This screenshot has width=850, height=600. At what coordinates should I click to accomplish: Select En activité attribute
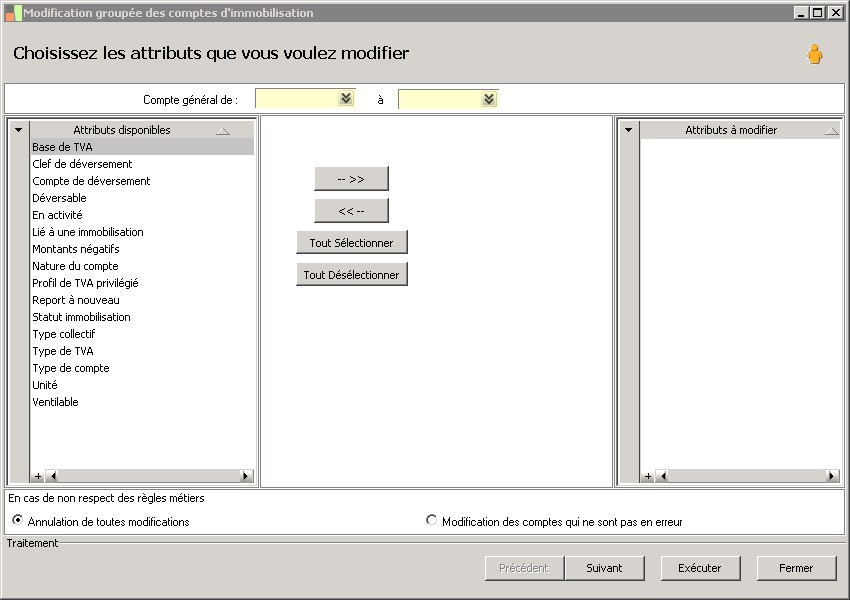[142, 215]
